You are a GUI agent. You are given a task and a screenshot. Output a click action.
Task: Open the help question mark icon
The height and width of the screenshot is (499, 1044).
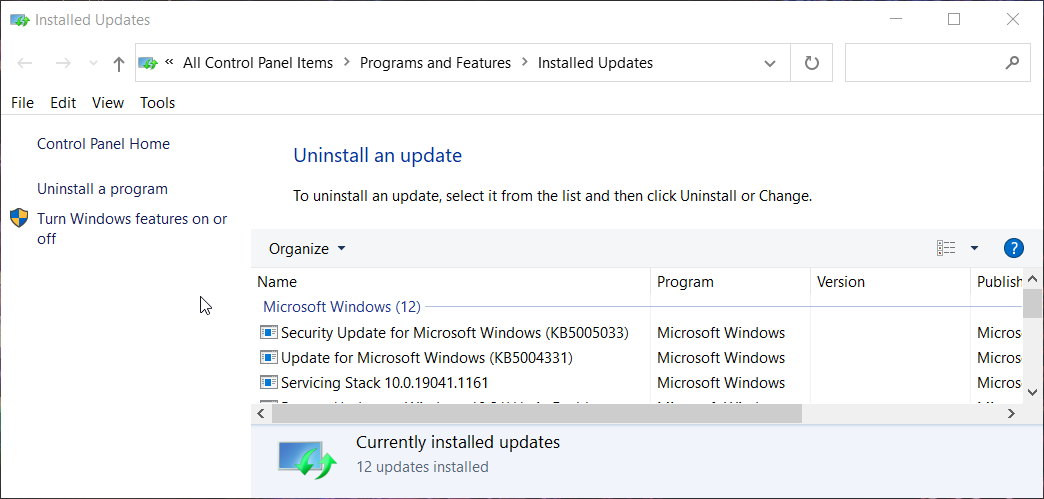(x=1013, y=248)
